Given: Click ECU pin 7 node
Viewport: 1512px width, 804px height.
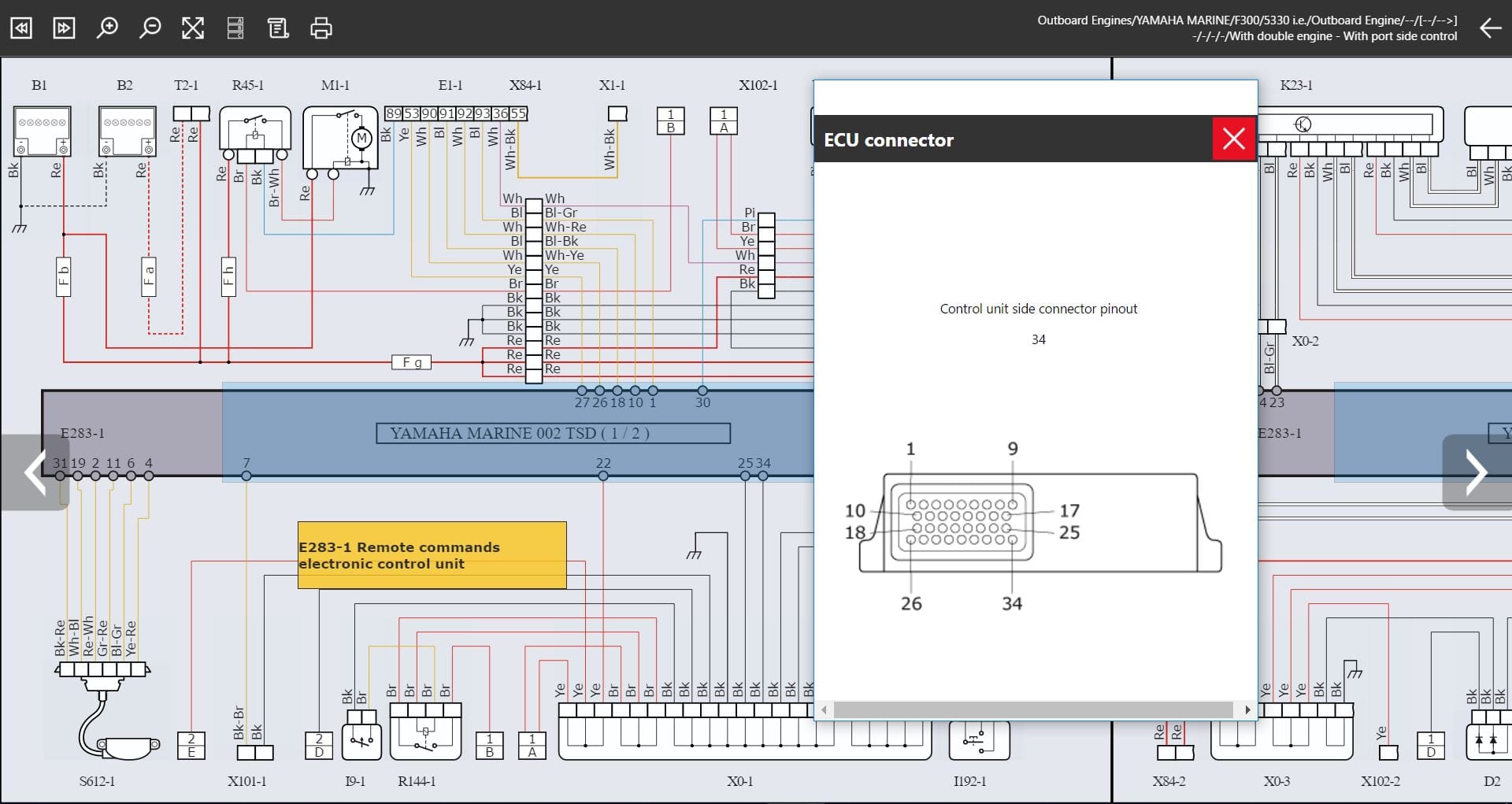Looking at the screenshot, I should 246,476.
